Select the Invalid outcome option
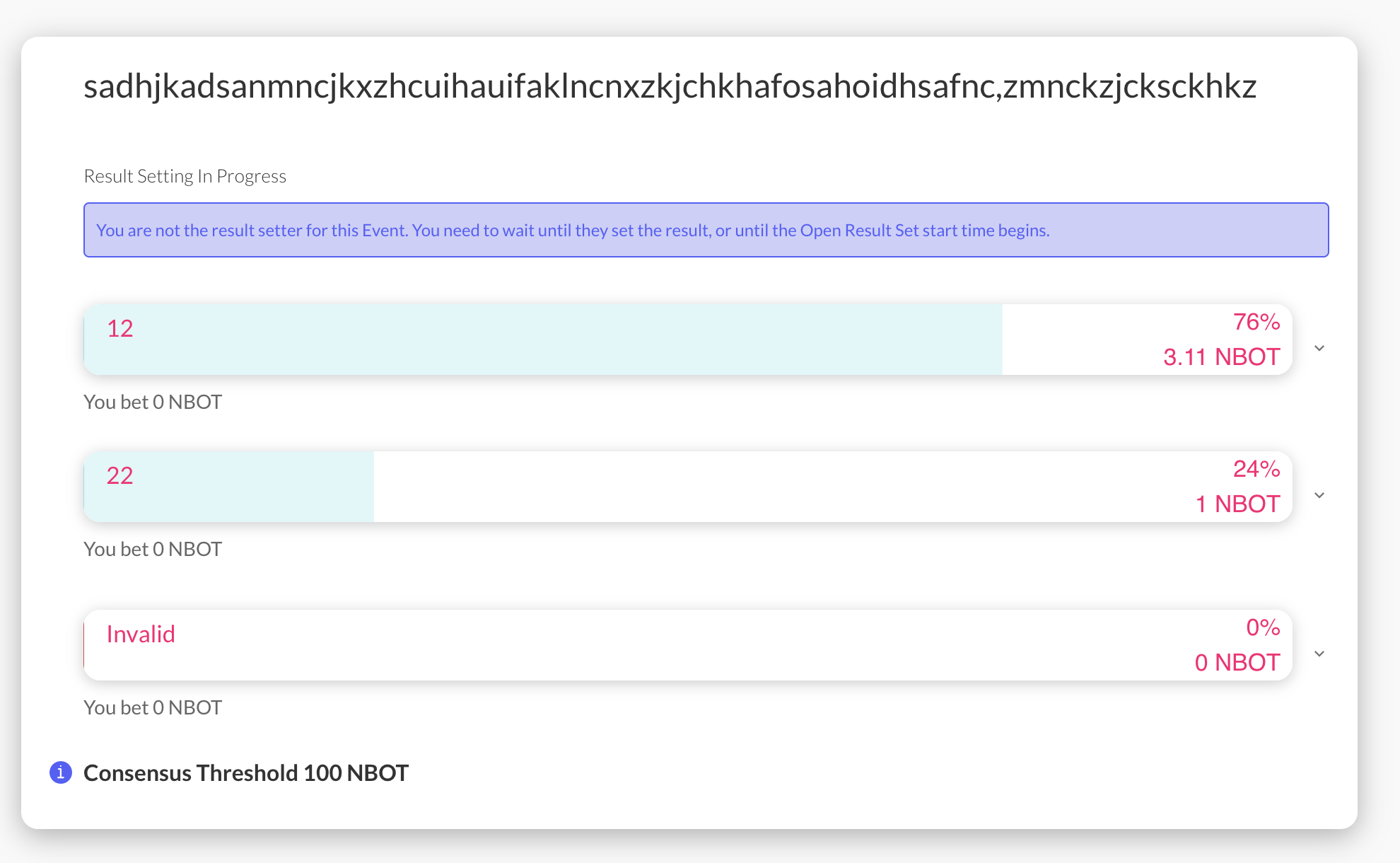1400x863 pixels. point(141,634)
